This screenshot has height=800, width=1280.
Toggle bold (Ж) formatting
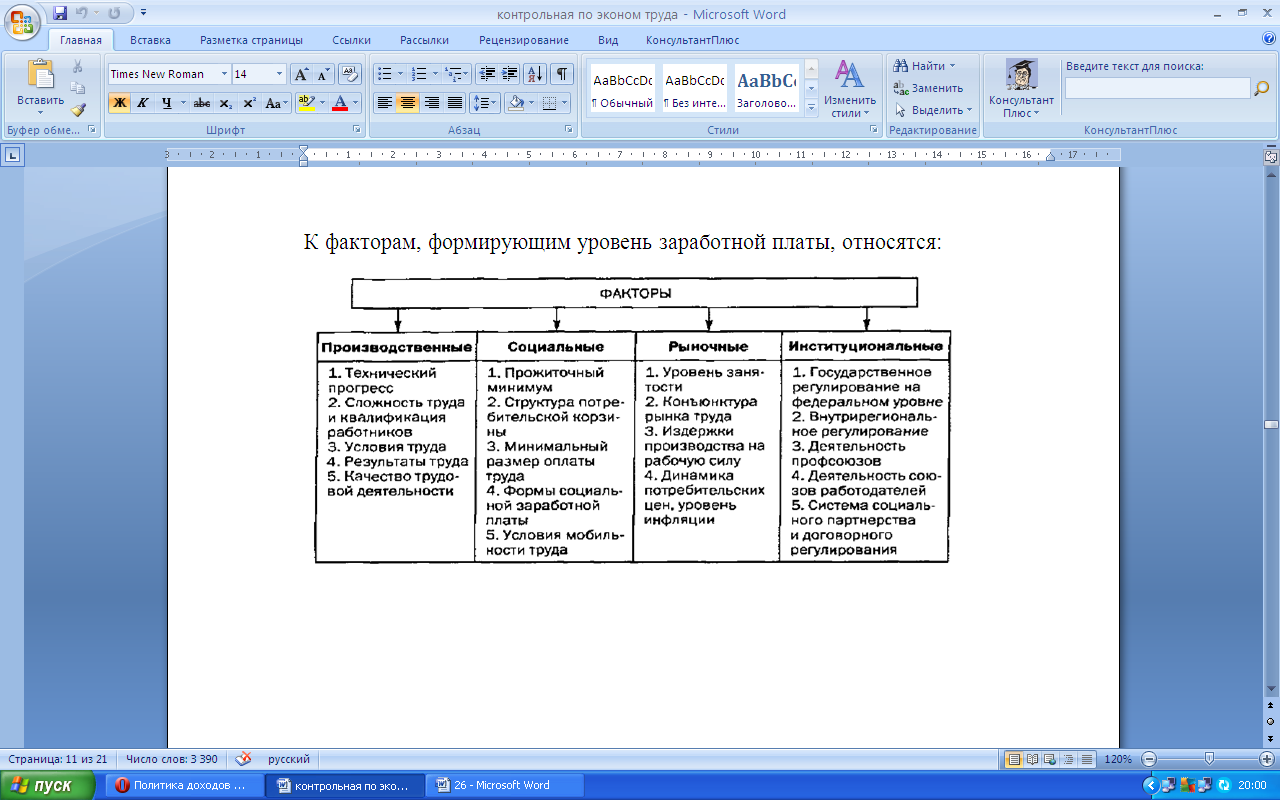click(x=119, y=103)
